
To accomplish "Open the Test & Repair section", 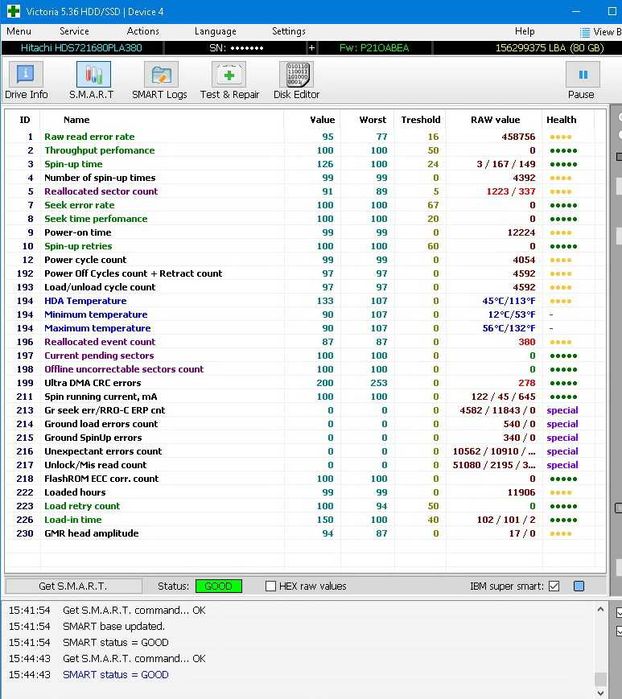I will 229,81.
